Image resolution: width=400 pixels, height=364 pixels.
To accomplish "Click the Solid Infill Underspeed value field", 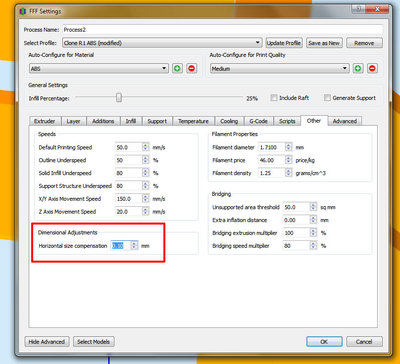I will [129, 173].
